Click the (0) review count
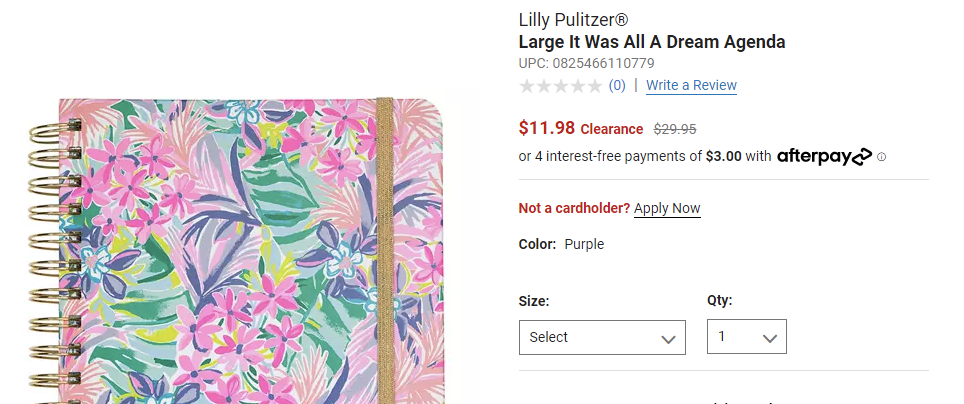964x404 pixels. pos(617,86)
